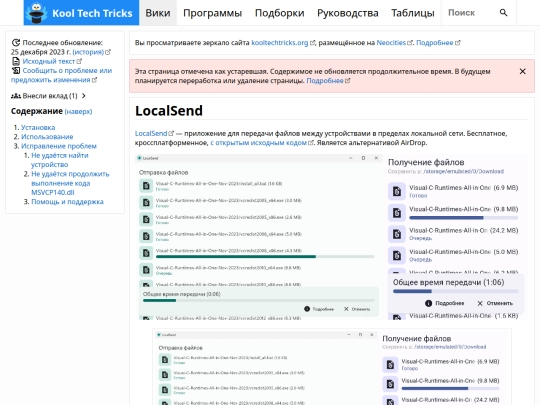Open the Исходный текст link
Viewport: 540px width, 405px height.
point(49,61)
